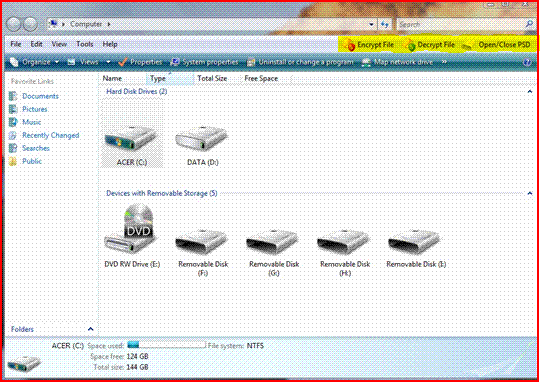Show more toolbar commands chevron
Image resolution: width=540 pixels, height=382 pixels.
444,62
